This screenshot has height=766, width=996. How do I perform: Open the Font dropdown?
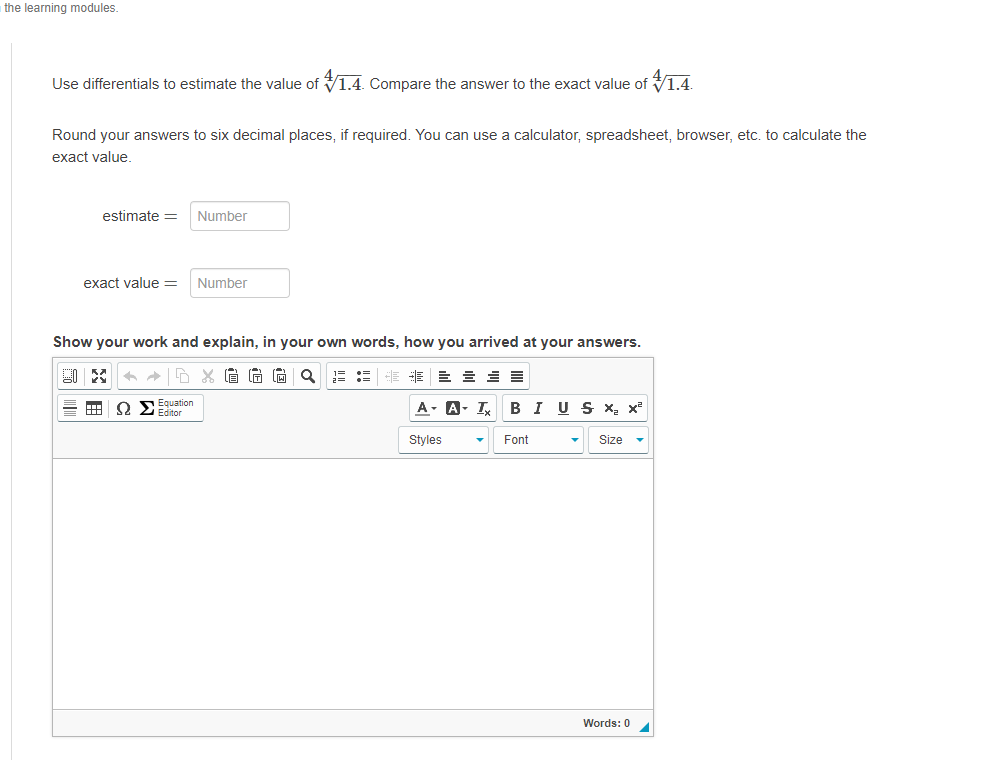click(538, 440)
